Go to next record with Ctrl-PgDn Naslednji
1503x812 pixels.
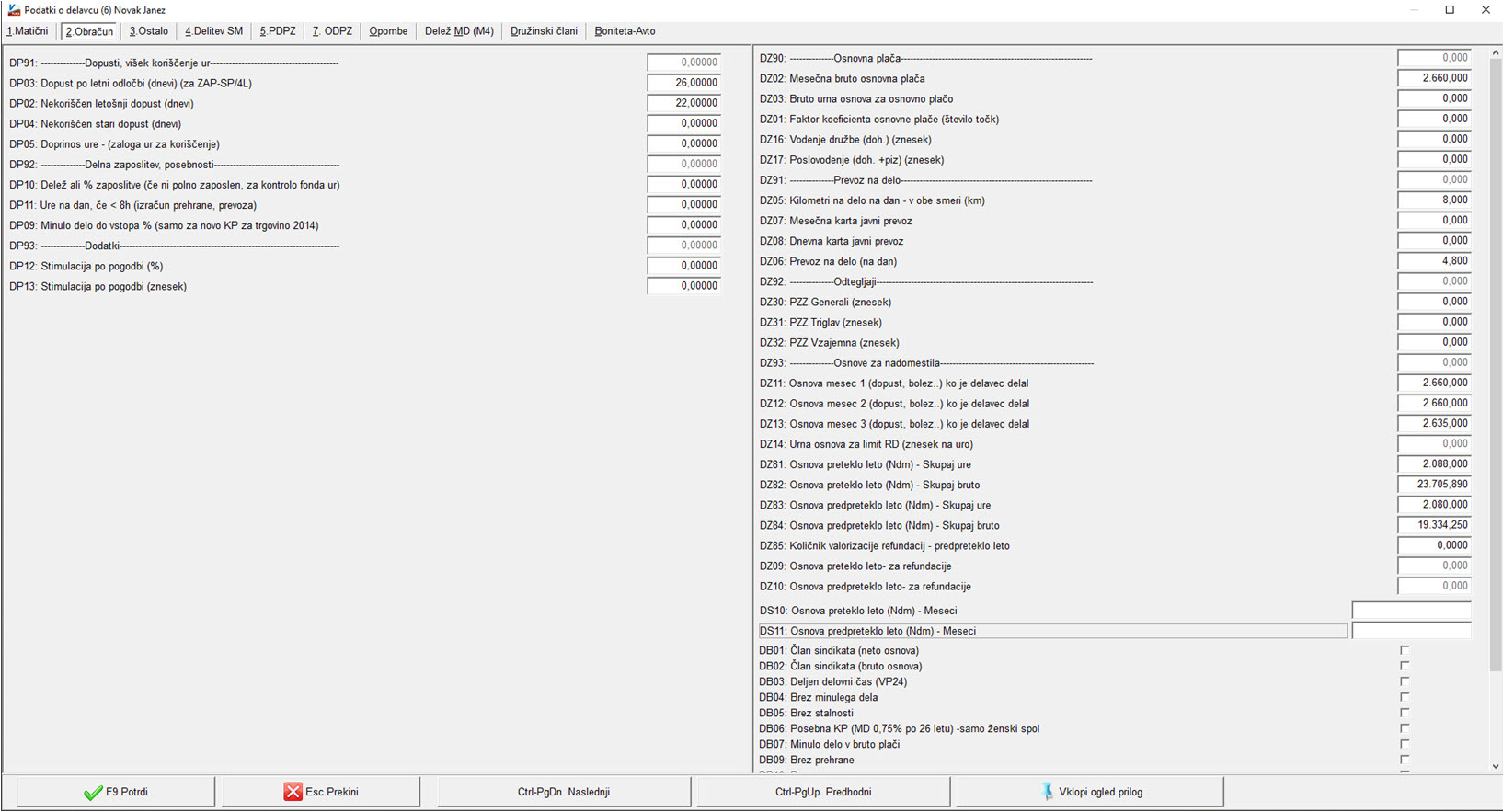click(x=564, y=792)
